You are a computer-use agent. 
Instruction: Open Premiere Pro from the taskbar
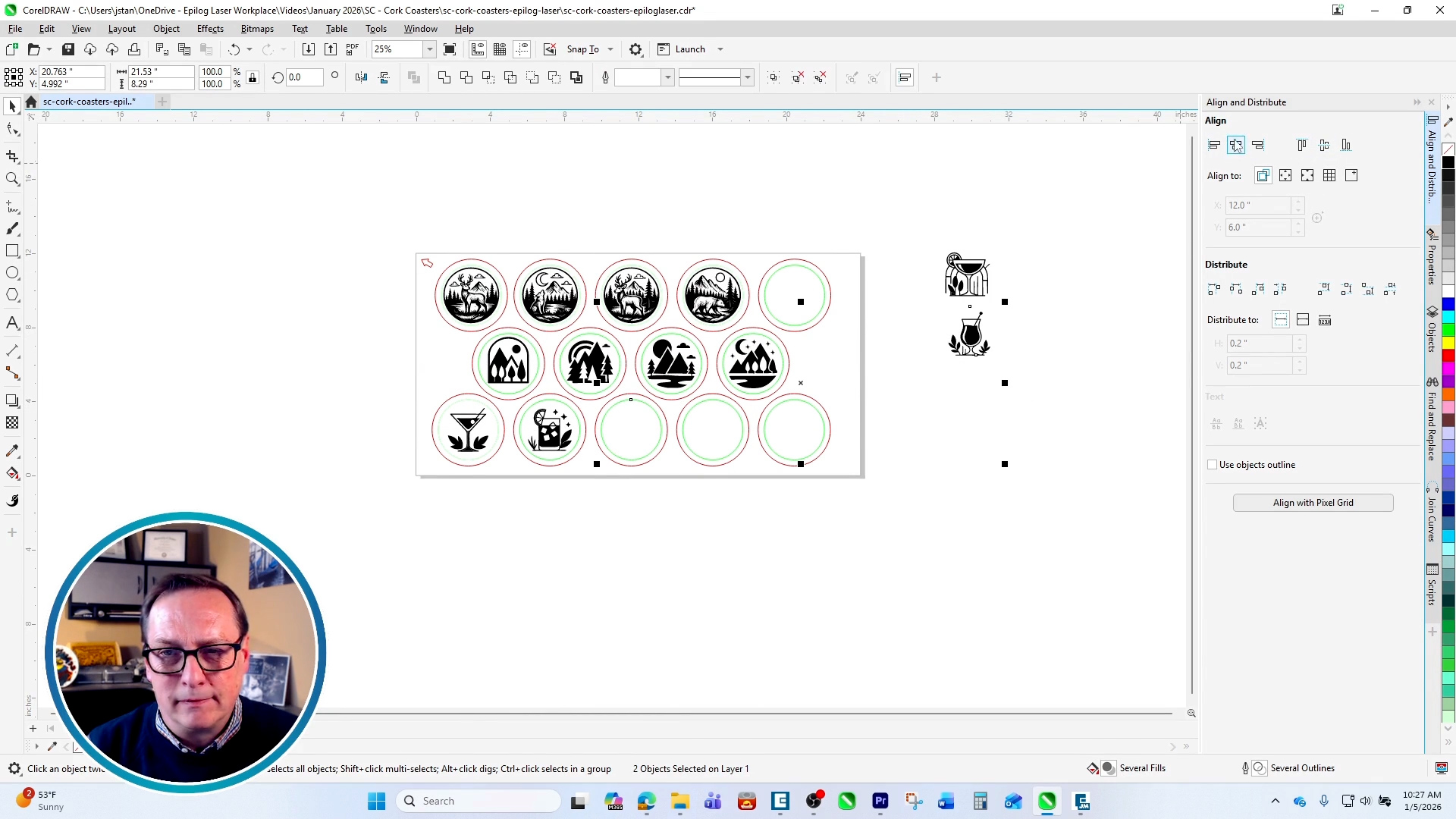[x=880, y=801]
